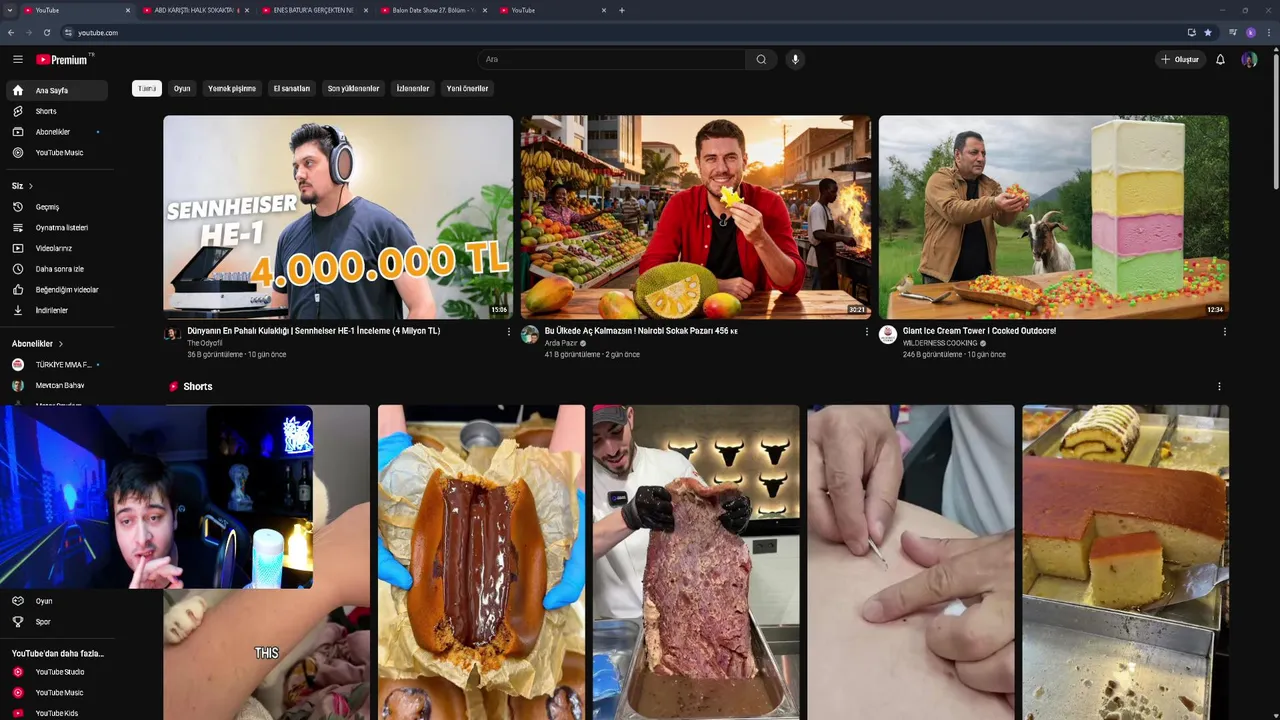
Task: Open a new browser tab
Action: (x=622, y=10)
